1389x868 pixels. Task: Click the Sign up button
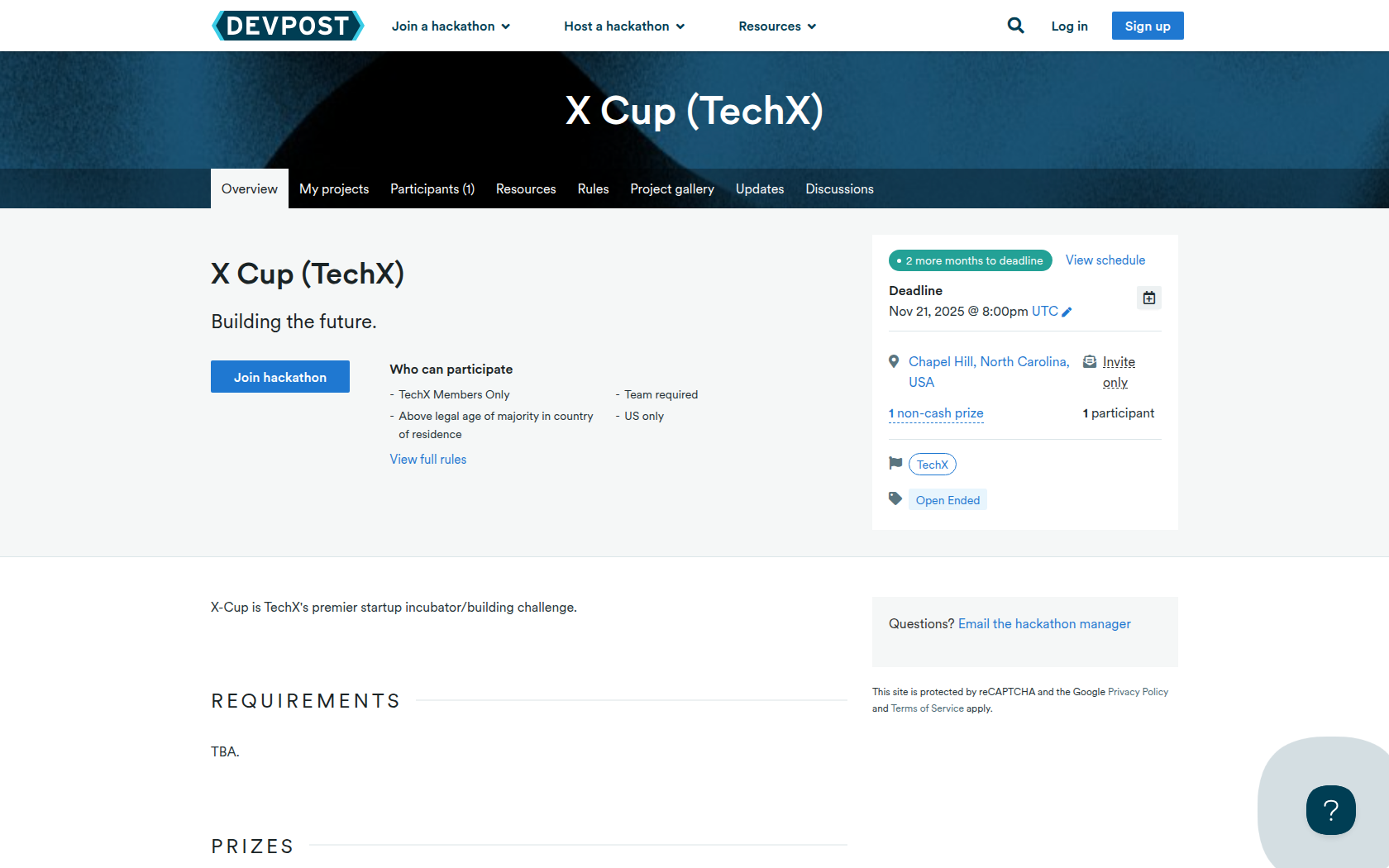(1148, 26)
